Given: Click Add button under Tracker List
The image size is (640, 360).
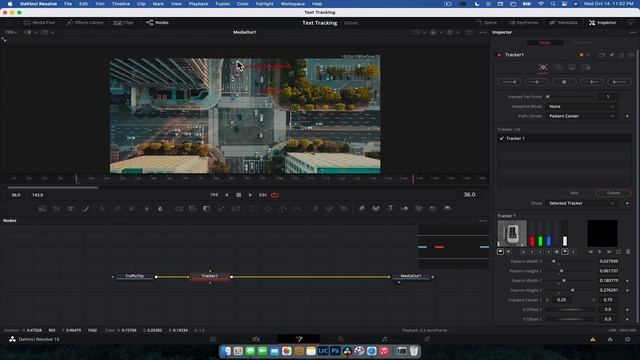Looking at the screenshot, I should (574, 193).
